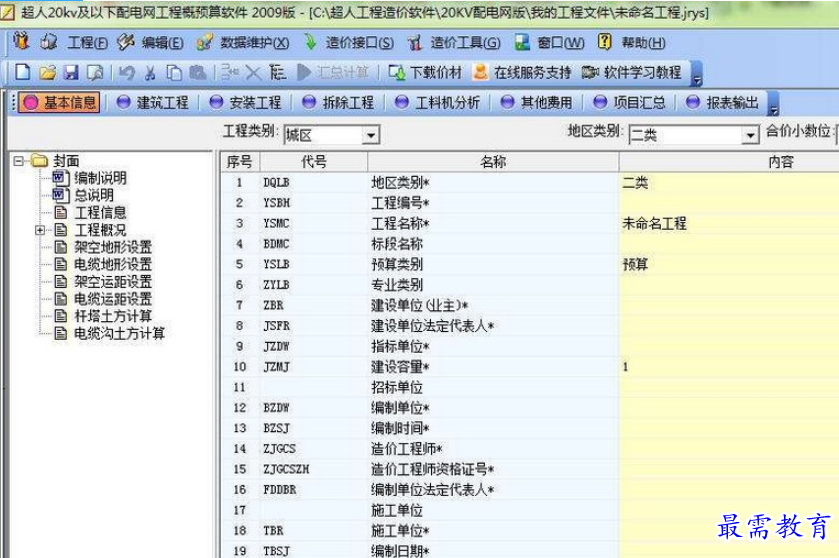Click the first icon at menu bar start
The image size is (839, 558).
[21, 41]
